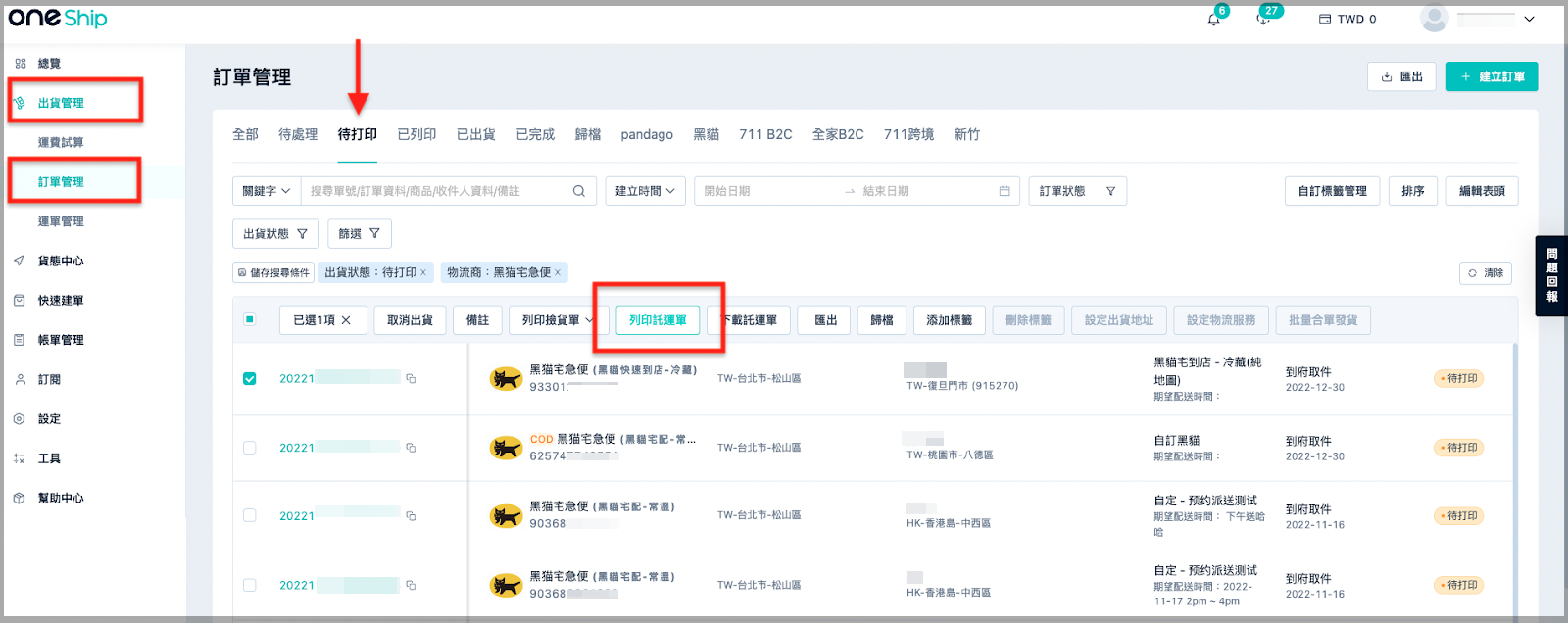Switch to the 待處理 tab
Image resolution: width=1568 pixels, height=623 pixels.
click(x=298, y=134)
